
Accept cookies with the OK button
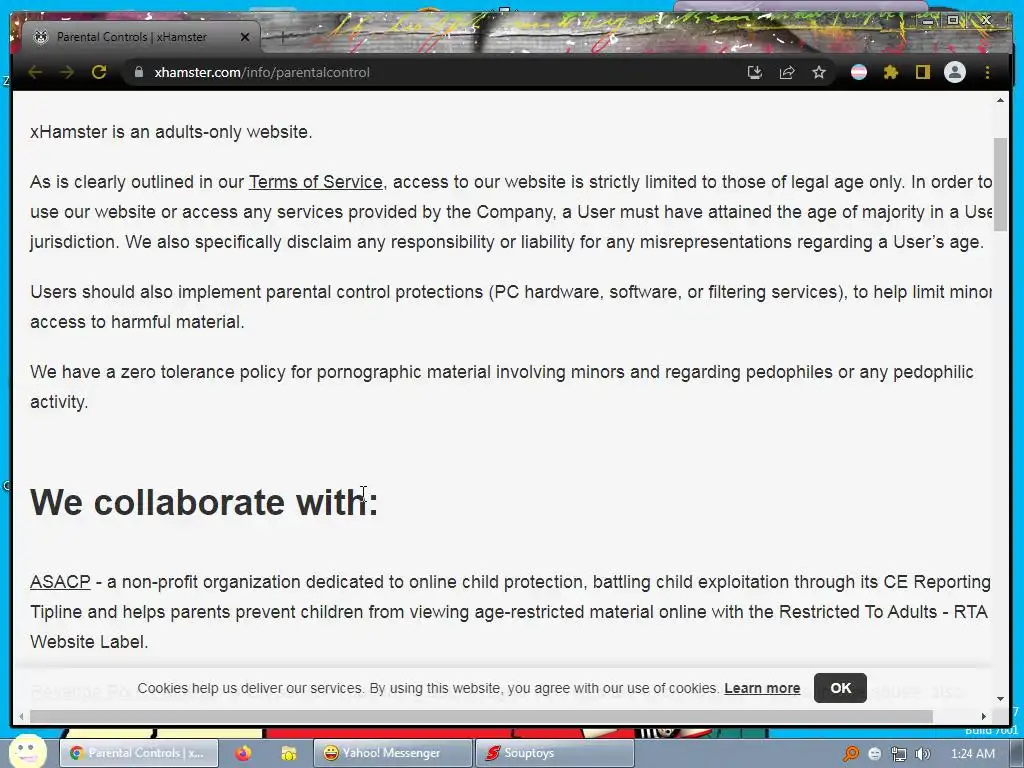[x=840, y=688]
